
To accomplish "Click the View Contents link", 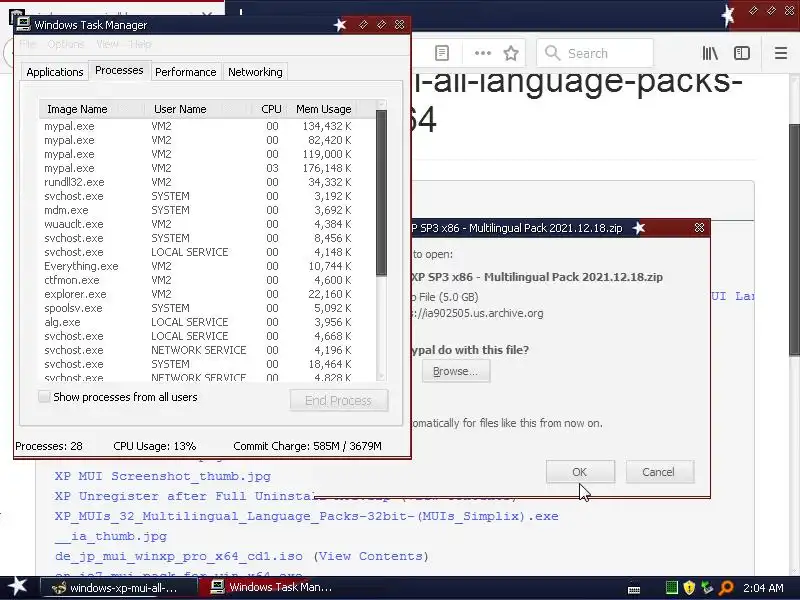I will [x=371, y=556].
